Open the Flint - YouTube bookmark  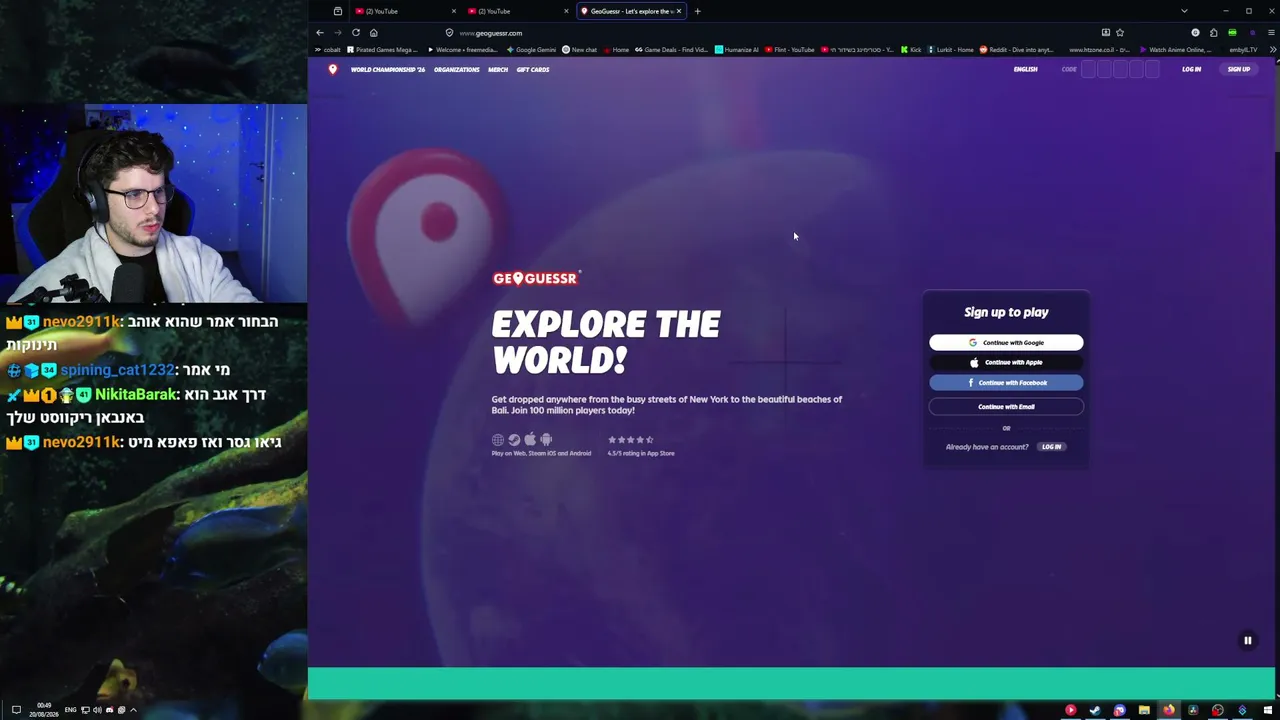click(x=789, y=50)
